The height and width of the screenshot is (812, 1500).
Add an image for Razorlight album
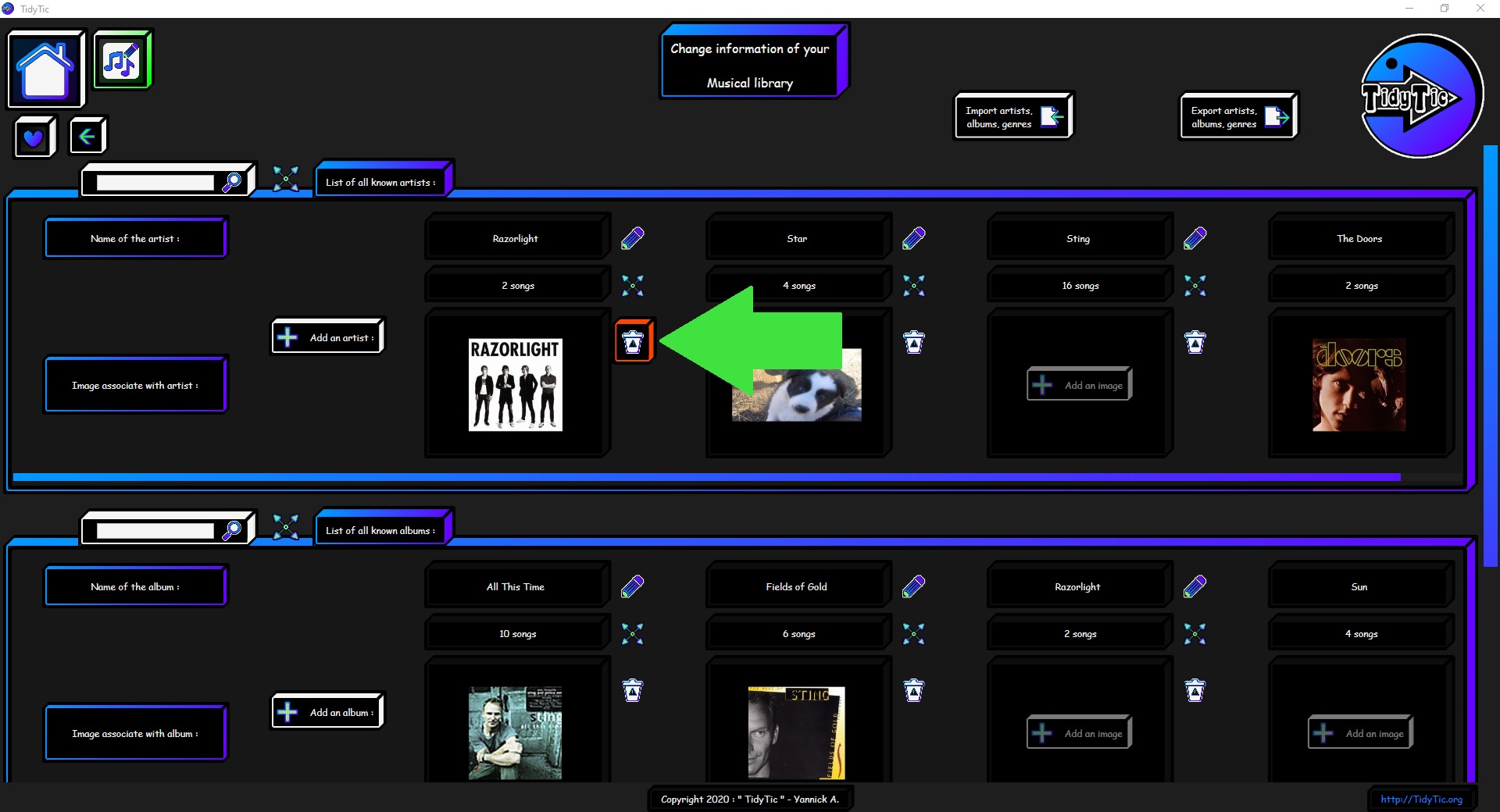point(1080,732)
